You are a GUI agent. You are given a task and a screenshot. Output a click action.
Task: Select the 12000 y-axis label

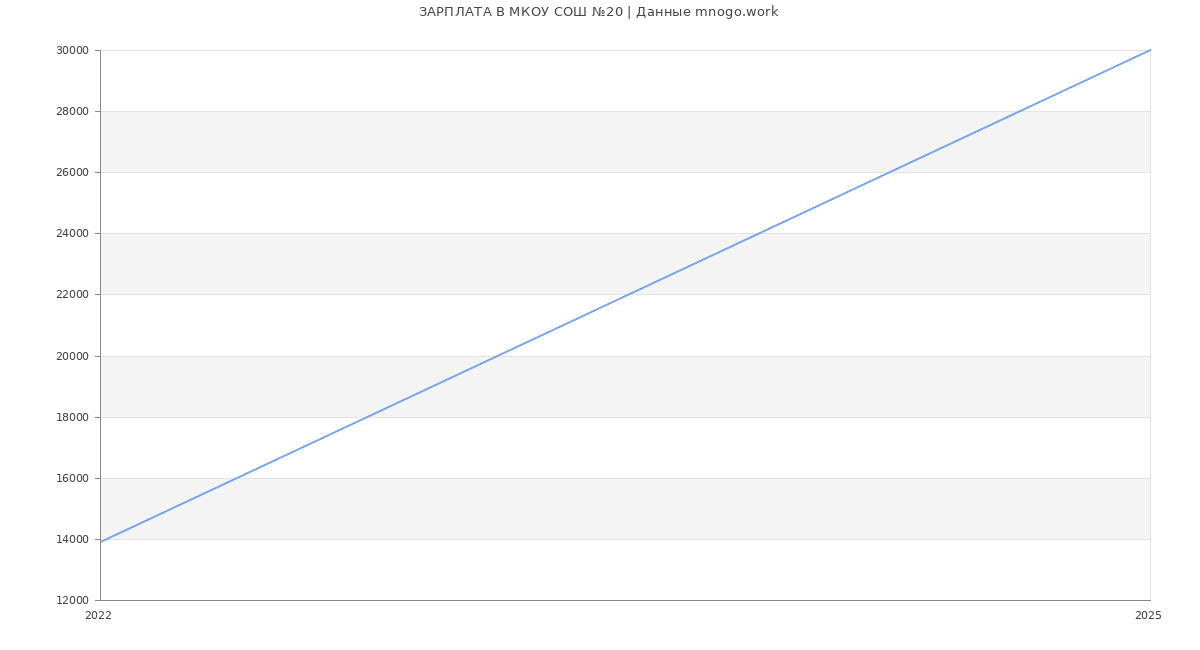coord(72,600)
